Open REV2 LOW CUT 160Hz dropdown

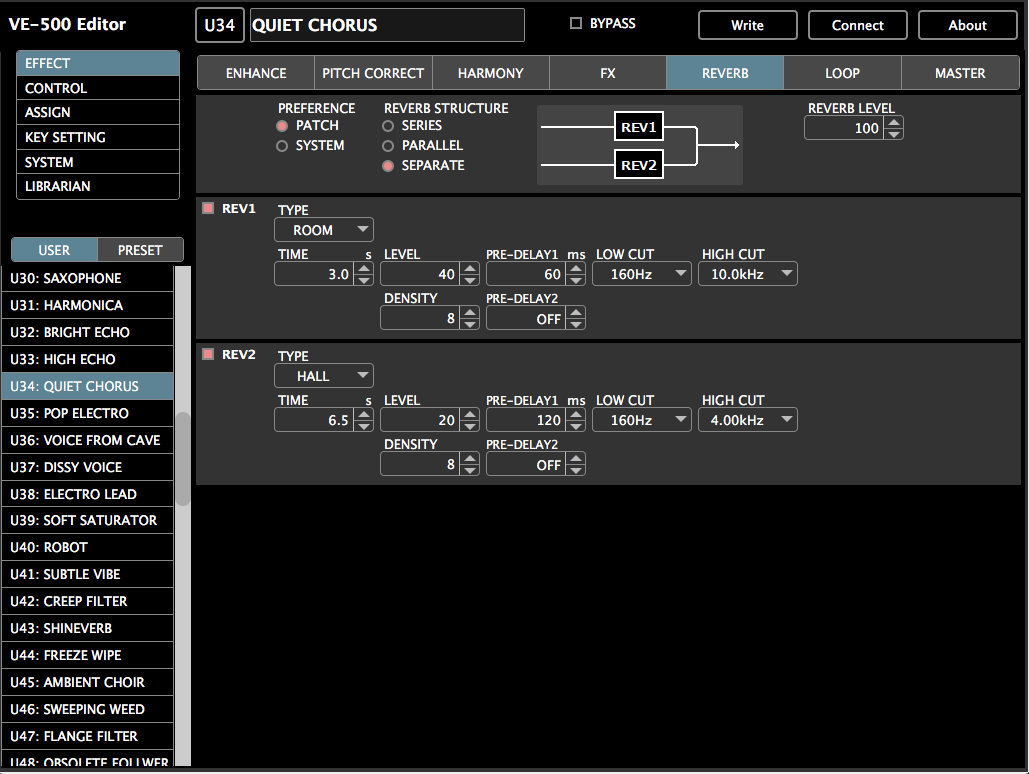[x=642, y=419]
